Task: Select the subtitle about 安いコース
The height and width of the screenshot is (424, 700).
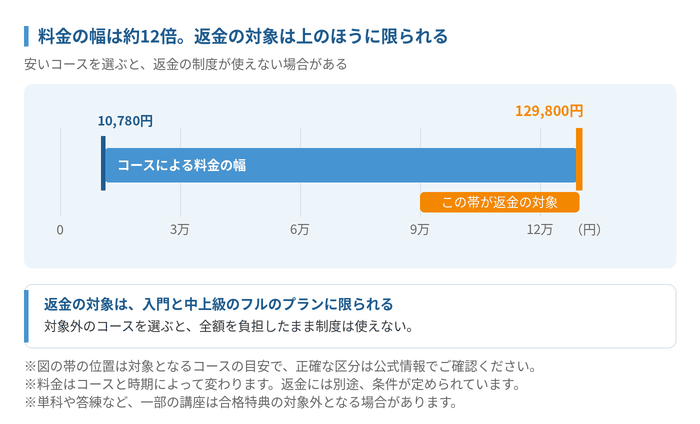Action: coord(186,64)
